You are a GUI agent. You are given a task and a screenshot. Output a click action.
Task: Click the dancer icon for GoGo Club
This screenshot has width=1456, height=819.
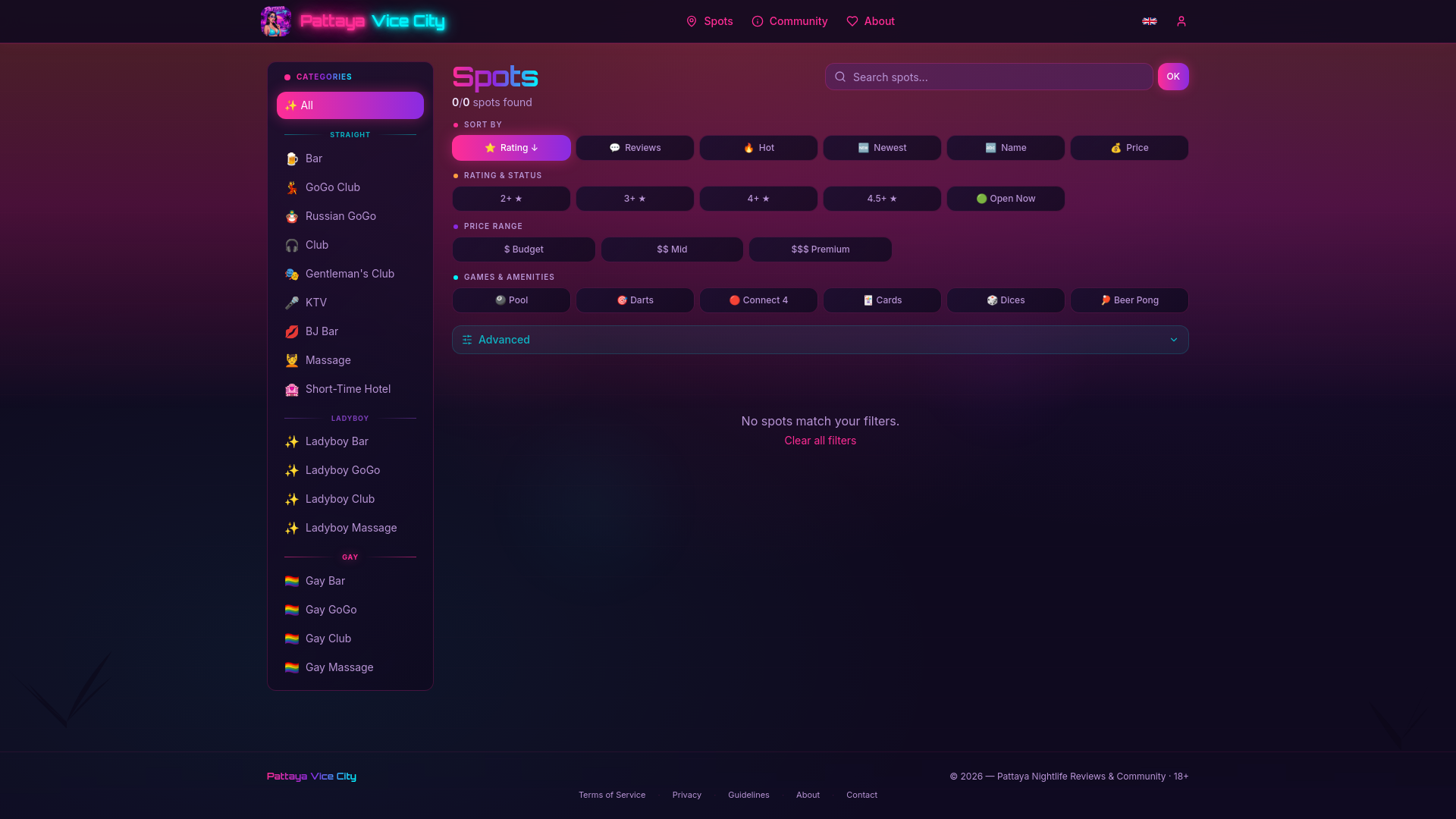pos(292,187)
